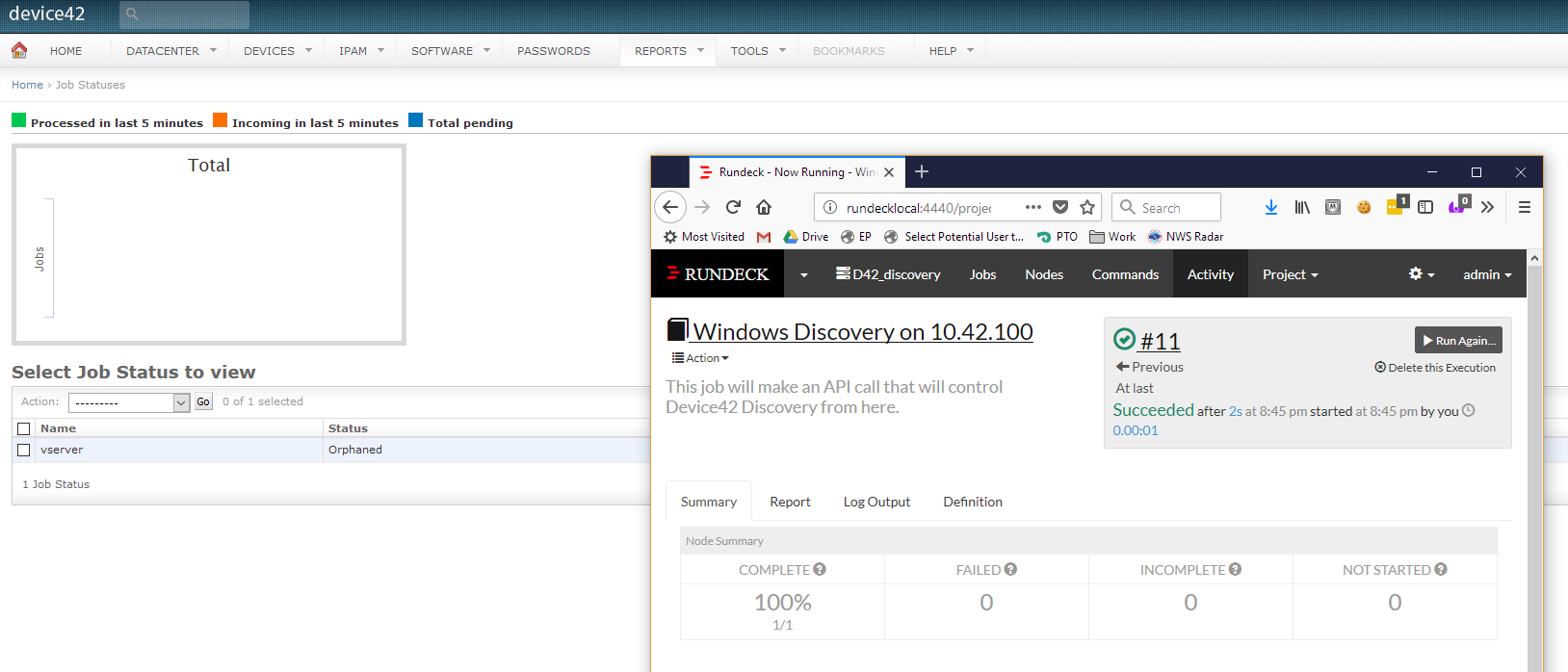Click the help icon next to FAILED

1010,569
